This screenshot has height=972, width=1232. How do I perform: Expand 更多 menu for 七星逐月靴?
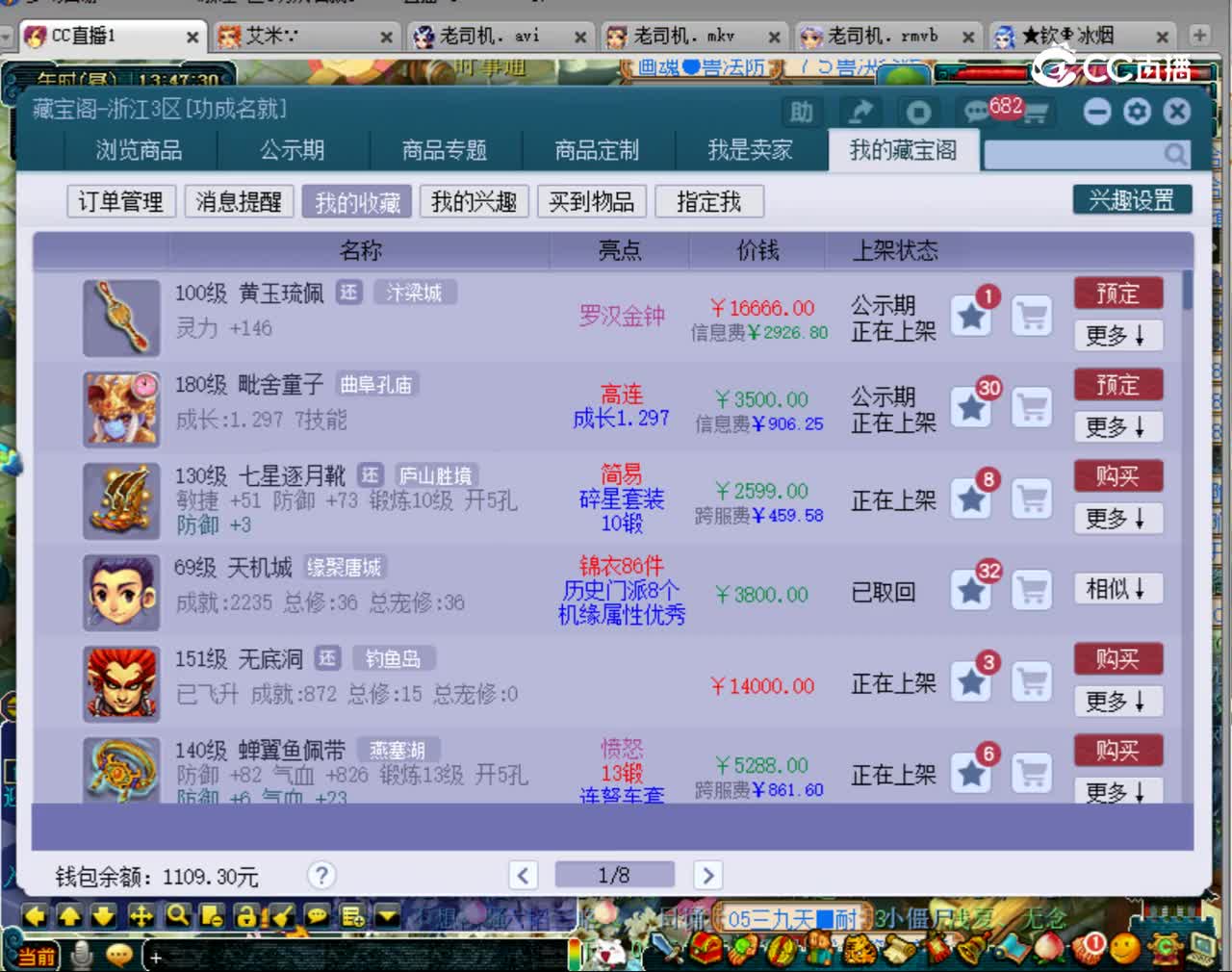point(1117,518)
